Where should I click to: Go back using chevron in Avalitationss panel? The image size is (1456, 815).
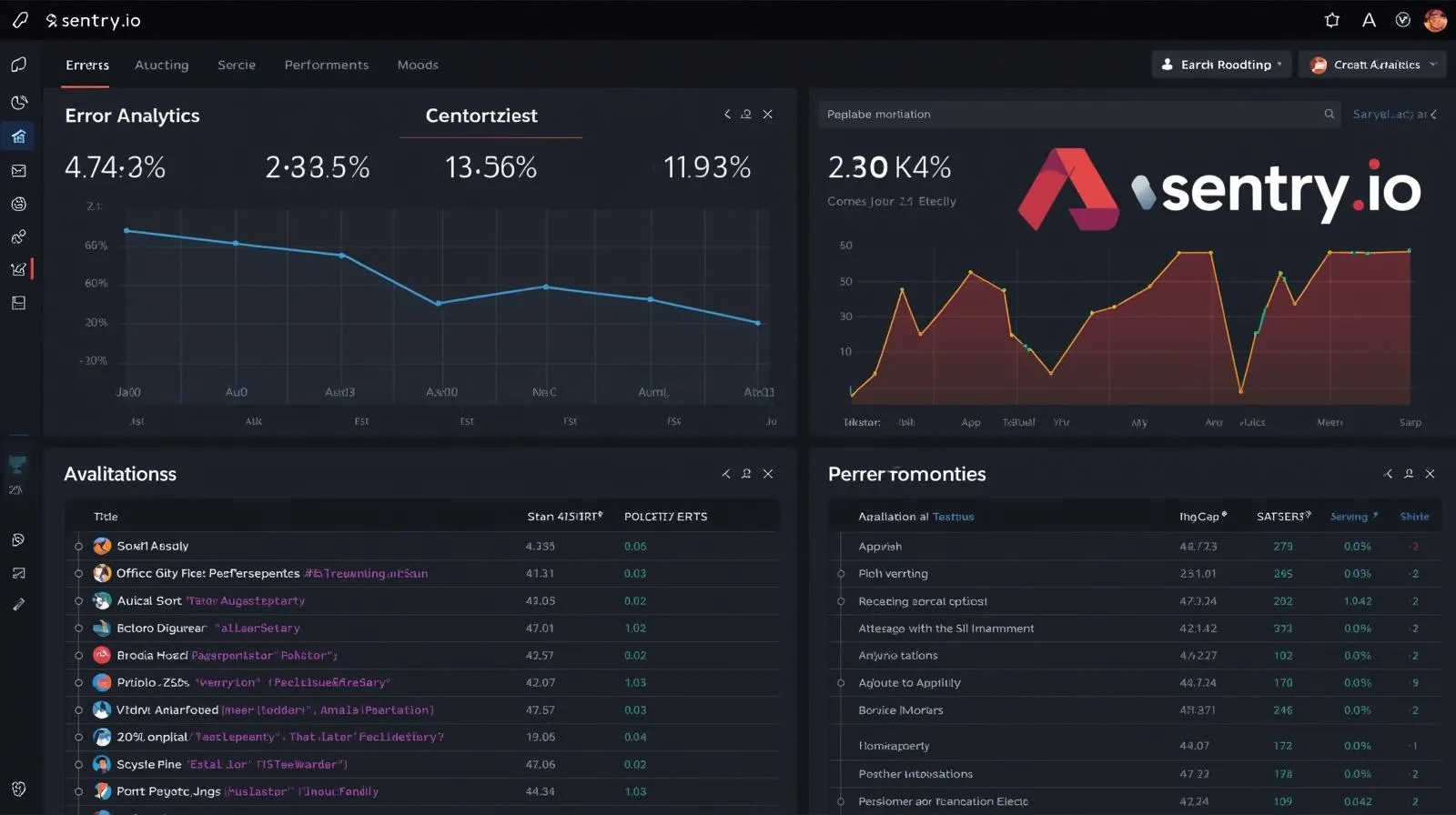click(726, 474)
